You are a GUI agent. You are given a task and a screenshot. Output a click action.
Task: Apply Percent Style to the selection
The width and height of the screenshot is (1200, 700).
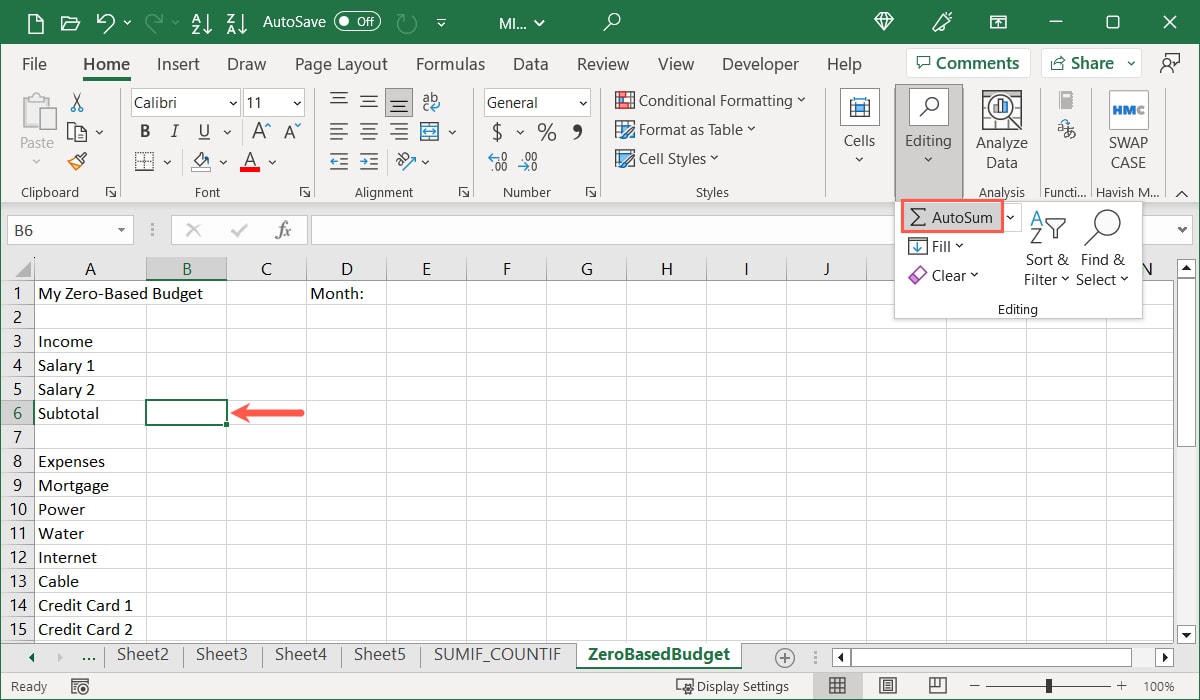(545, 131)
